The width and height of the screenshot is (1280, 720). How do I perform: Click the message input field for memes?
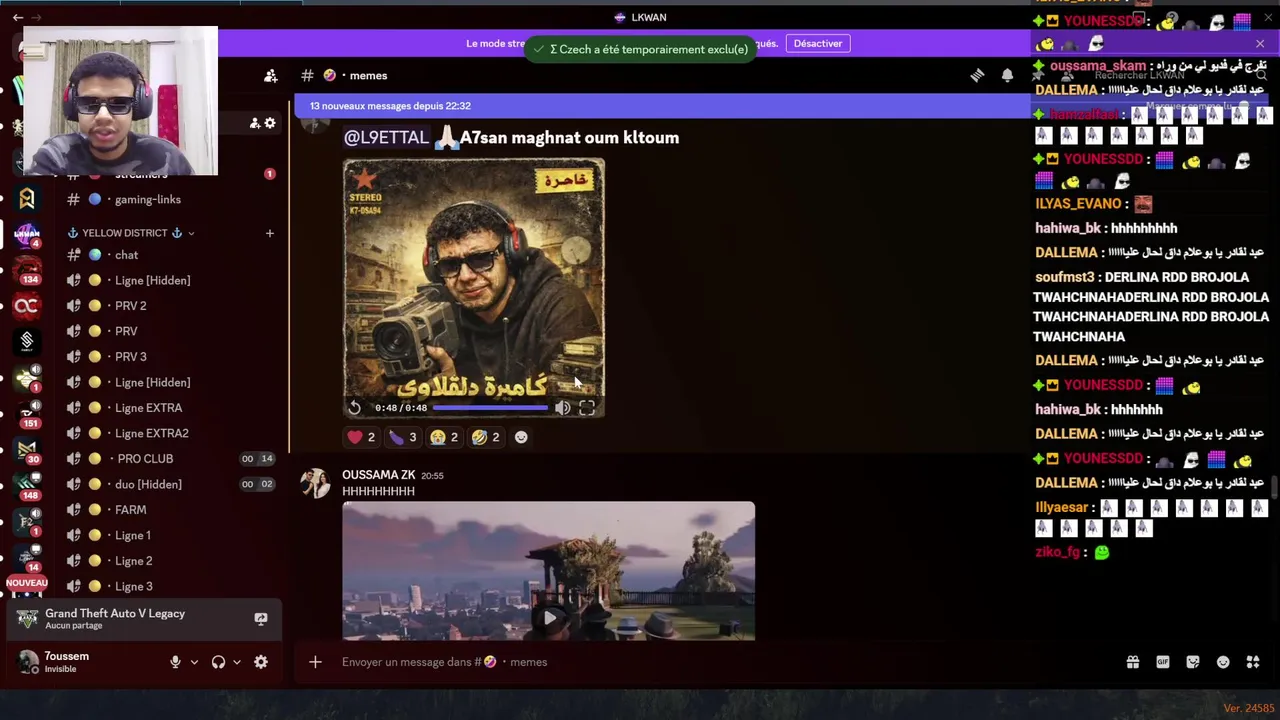(x=720, y=662)
